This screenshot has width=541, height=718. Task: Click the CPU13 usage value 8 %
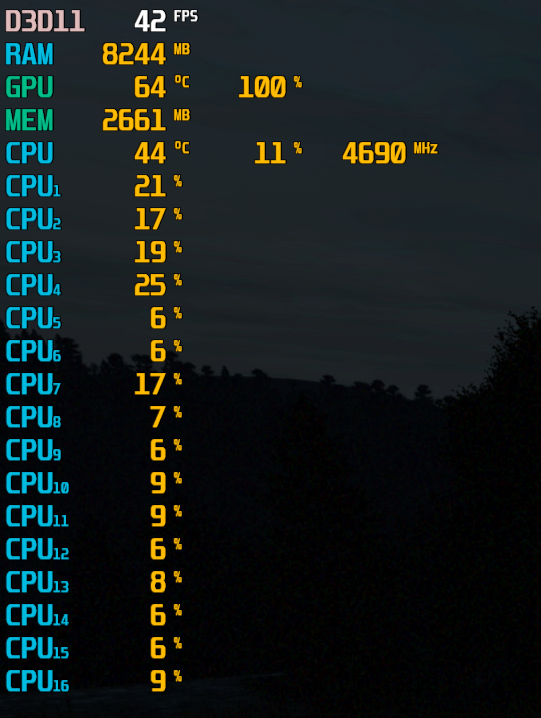tap(166, 581)
